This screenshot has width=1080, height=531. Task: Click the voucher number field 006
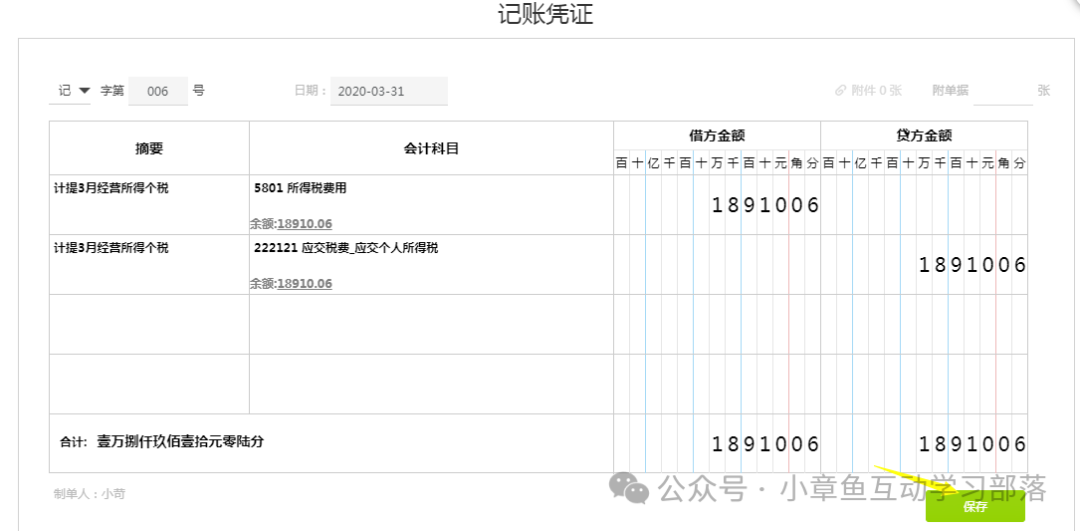[x=157, y=91]
